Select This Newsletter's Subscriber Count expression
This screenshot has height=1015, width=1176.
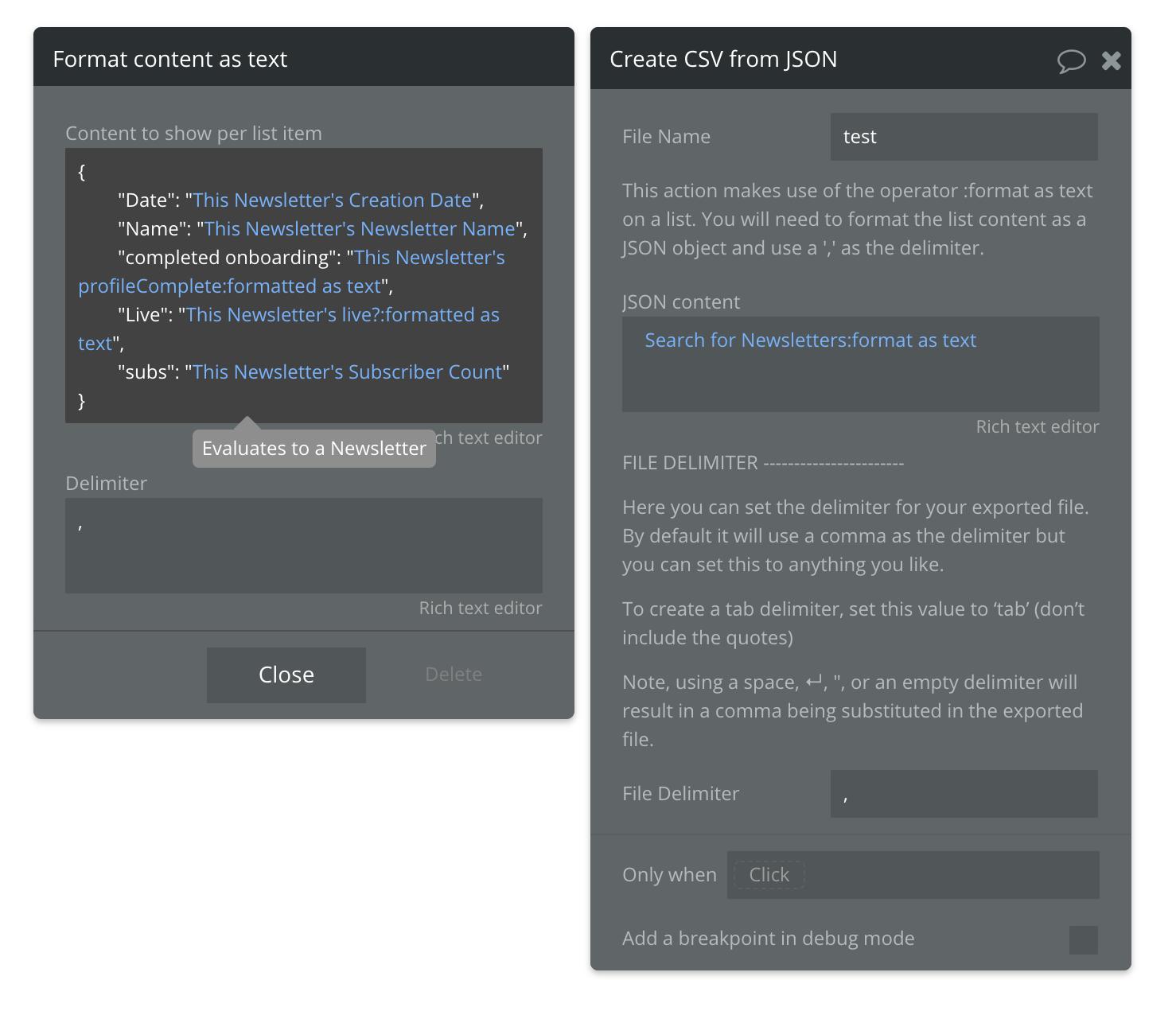click(348, 372)
